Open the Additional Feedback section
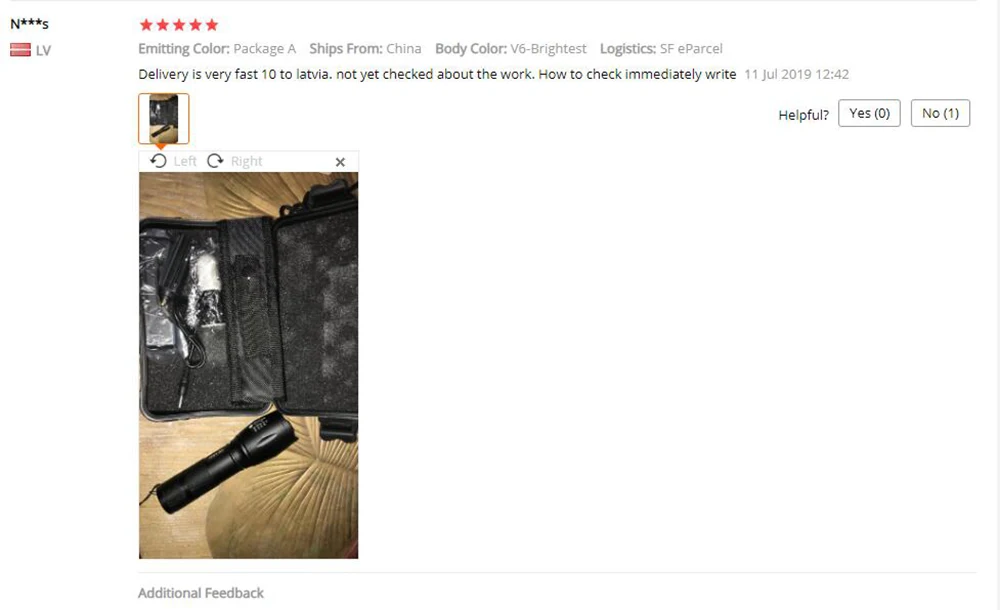Image resolution: width=1000 pixels, height=610 pixels. (x=201, y=593)
